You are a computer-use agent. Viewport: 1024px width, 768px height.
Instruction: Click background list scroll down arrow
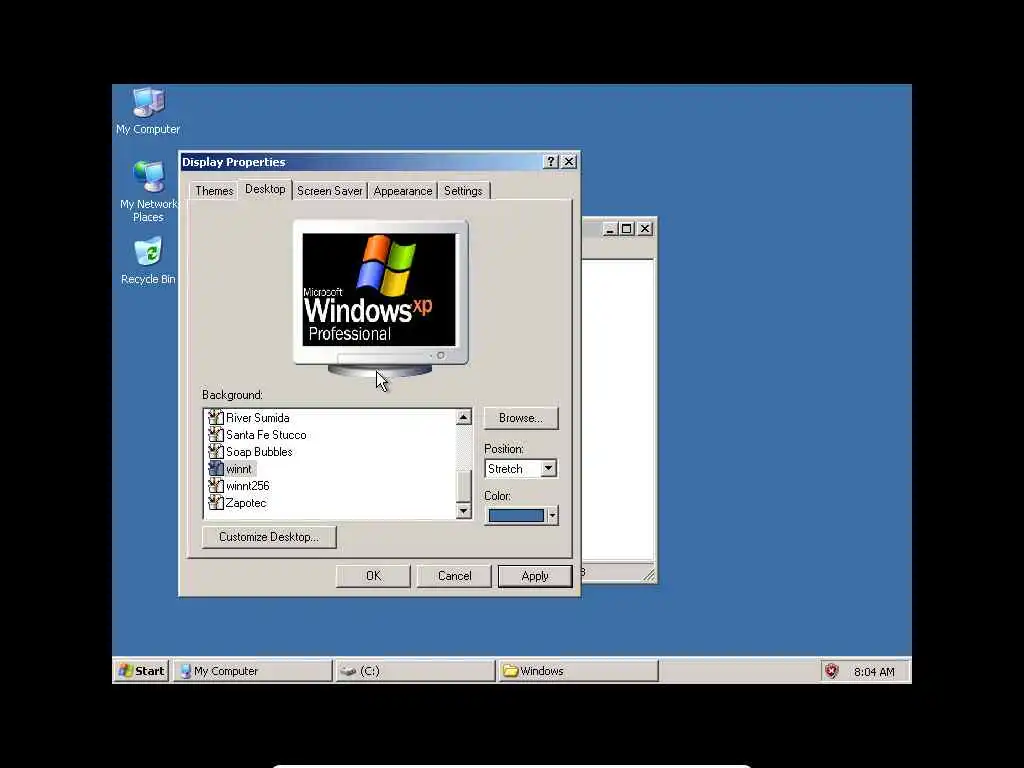tap(464, 511)
